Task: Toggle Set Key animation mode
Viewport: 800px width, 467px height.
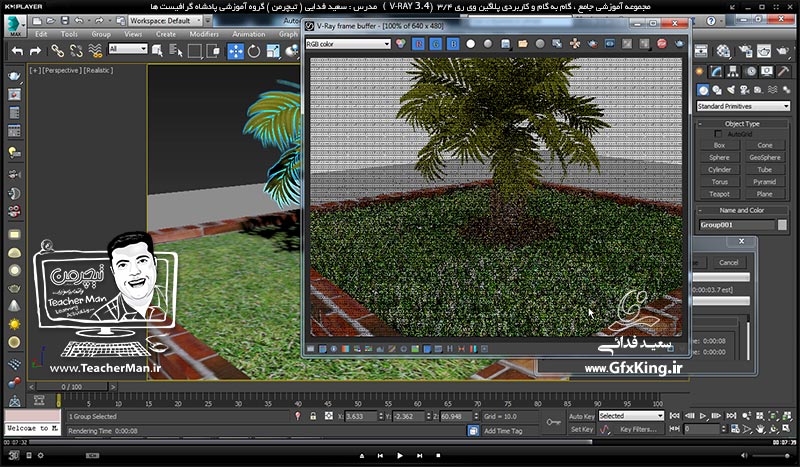Action: [x=582, y=429]
